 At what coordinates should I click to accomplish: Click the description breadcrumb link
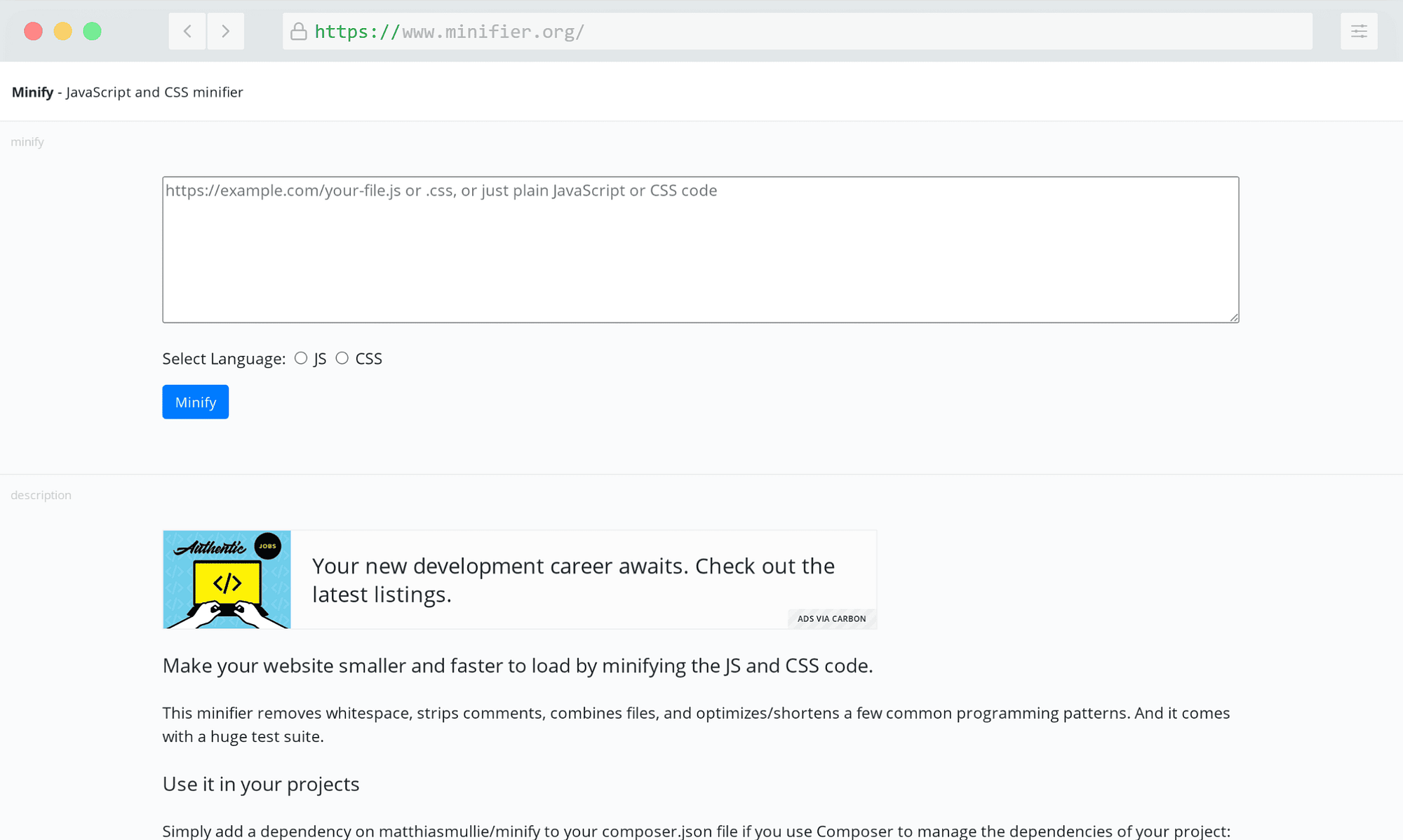coord(41,494)
